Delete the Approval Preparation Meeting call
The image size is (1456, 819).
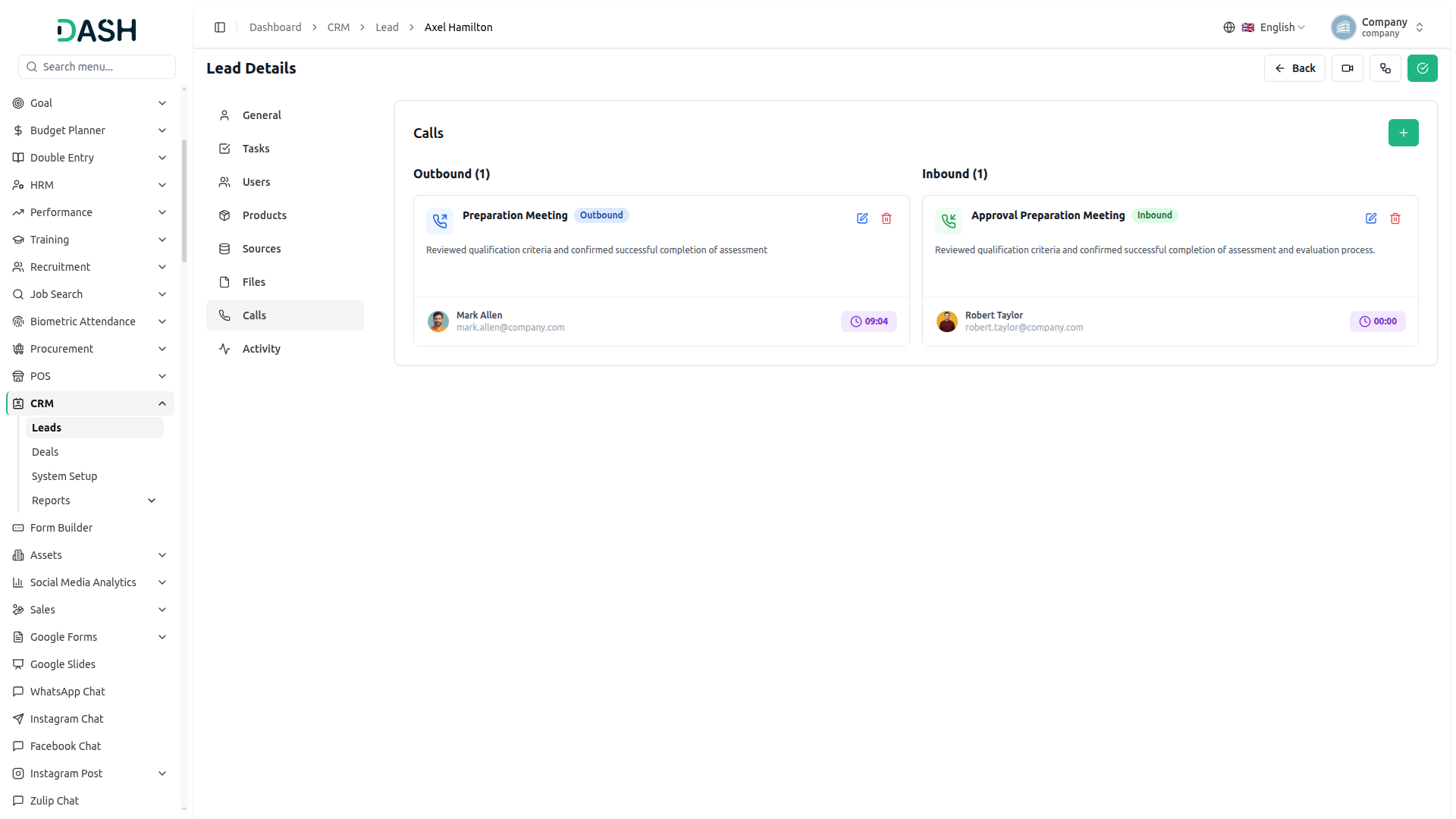1395,218
